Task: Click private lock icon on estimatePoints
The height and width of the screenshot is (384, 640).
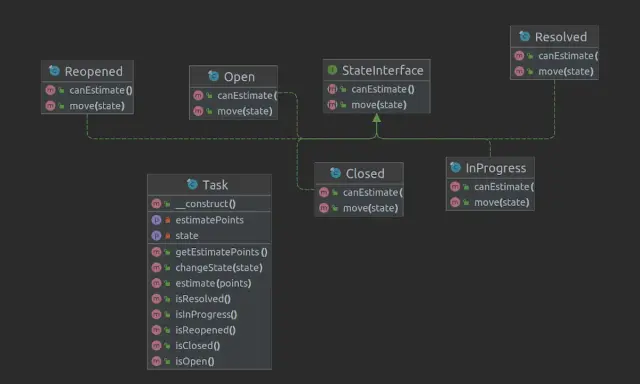Action: (167, 220)
